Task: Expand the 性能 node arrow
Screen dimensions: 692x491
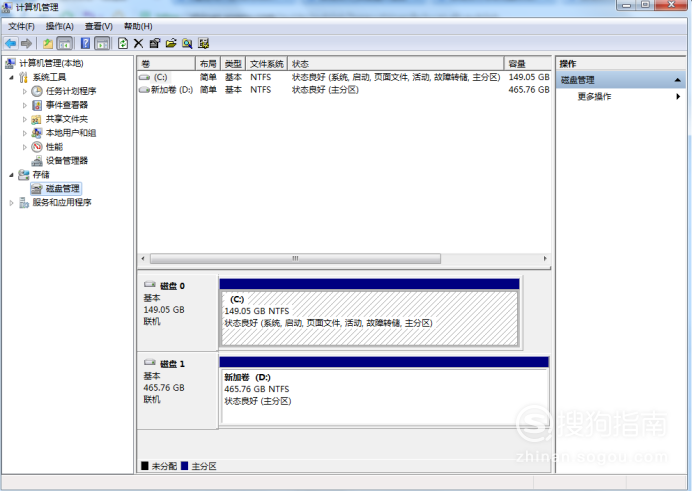Action: (x=25, y=147)
